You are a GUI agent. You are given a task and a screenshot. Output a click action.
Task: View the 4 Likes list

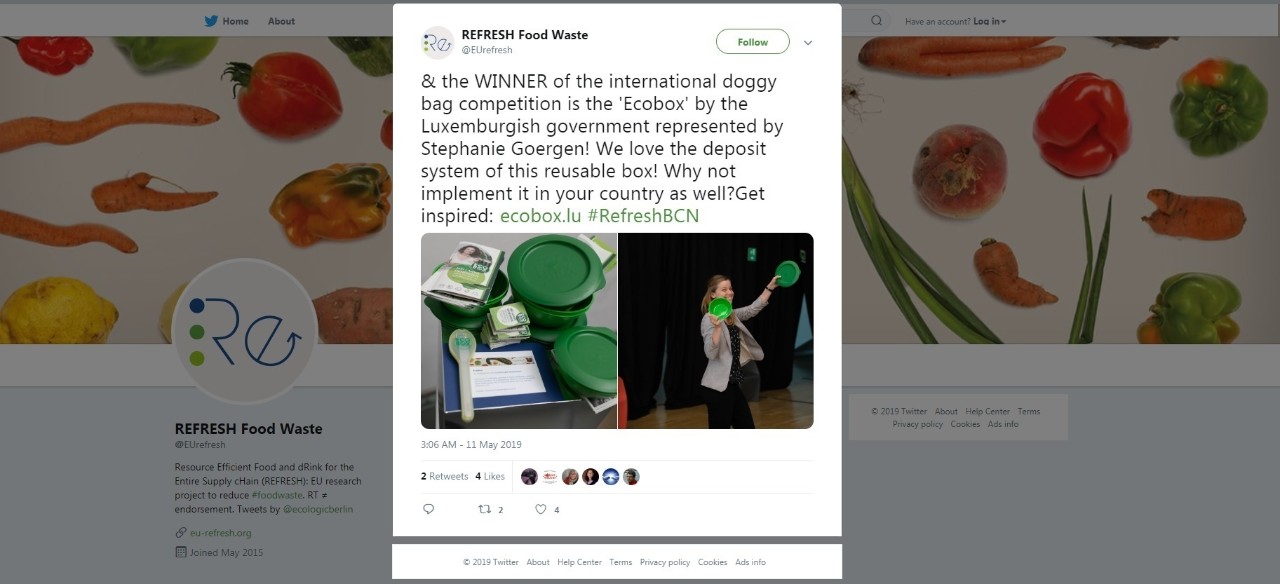[x=490, y=477]
